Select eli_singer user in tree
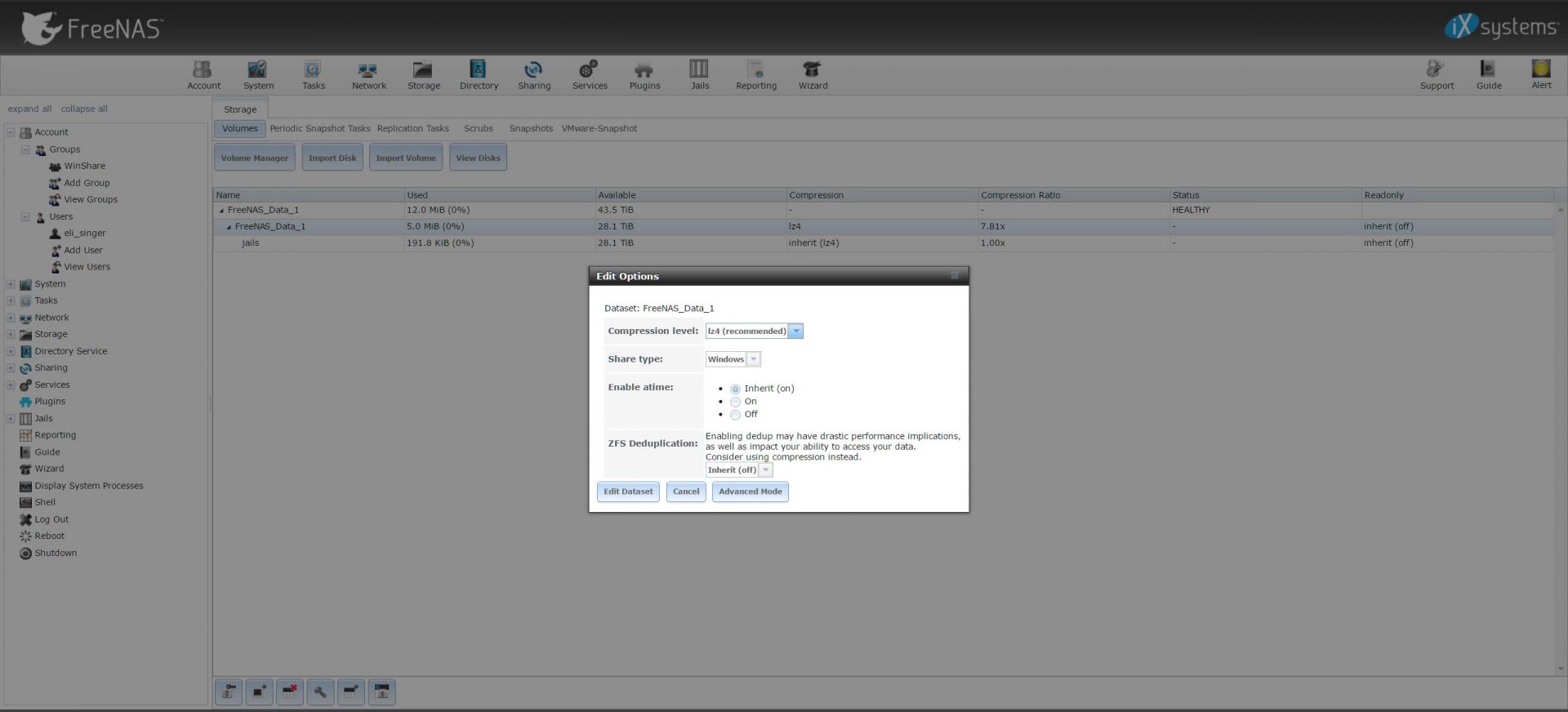Viewport: 1568px width, 712px height. point(84,233)
